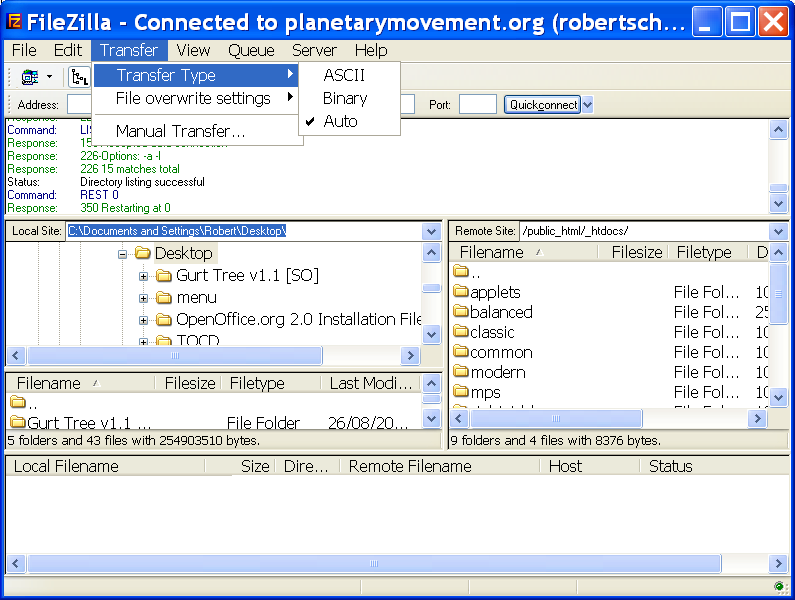Open the Remote Site path dropdown
Viewport: 795px width, 600px height.
(778, 232)
